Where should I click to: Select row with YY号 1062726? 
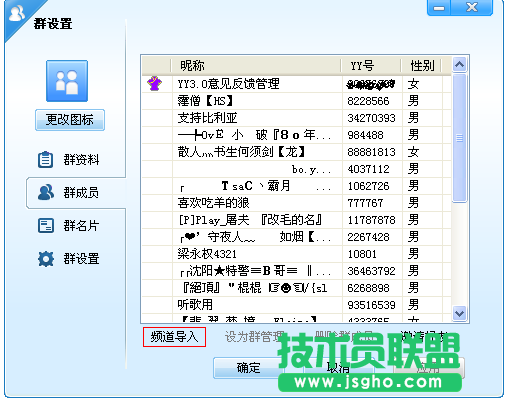[297, 186]
